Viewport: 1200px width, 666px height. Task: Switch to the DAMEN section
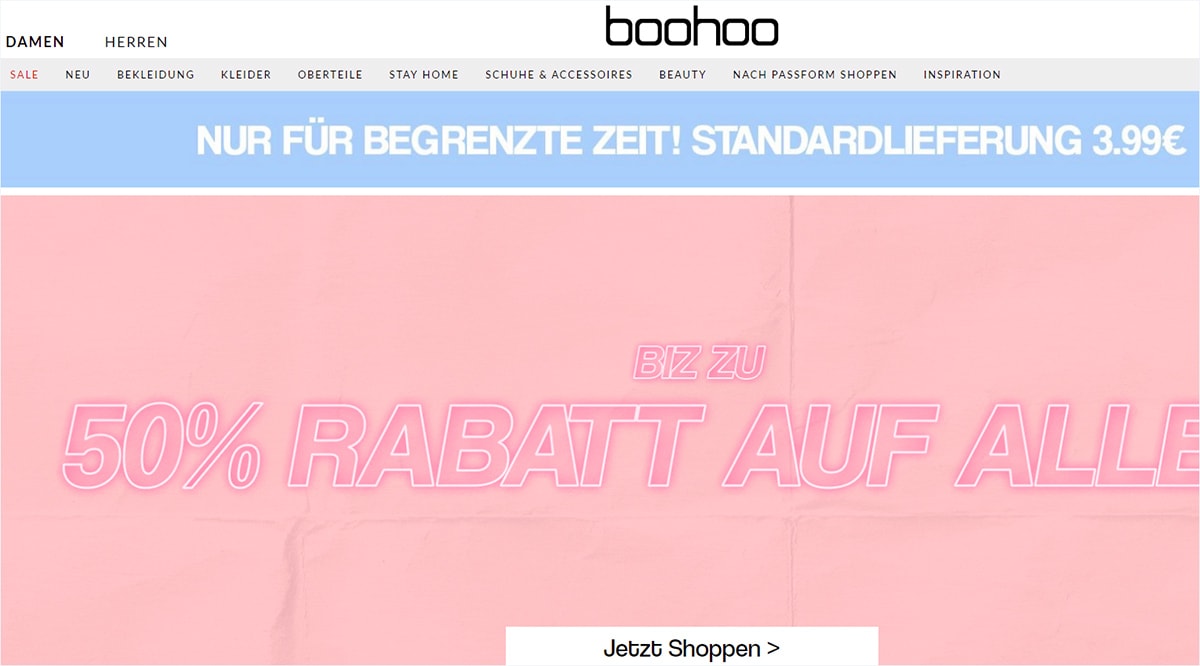35,42
